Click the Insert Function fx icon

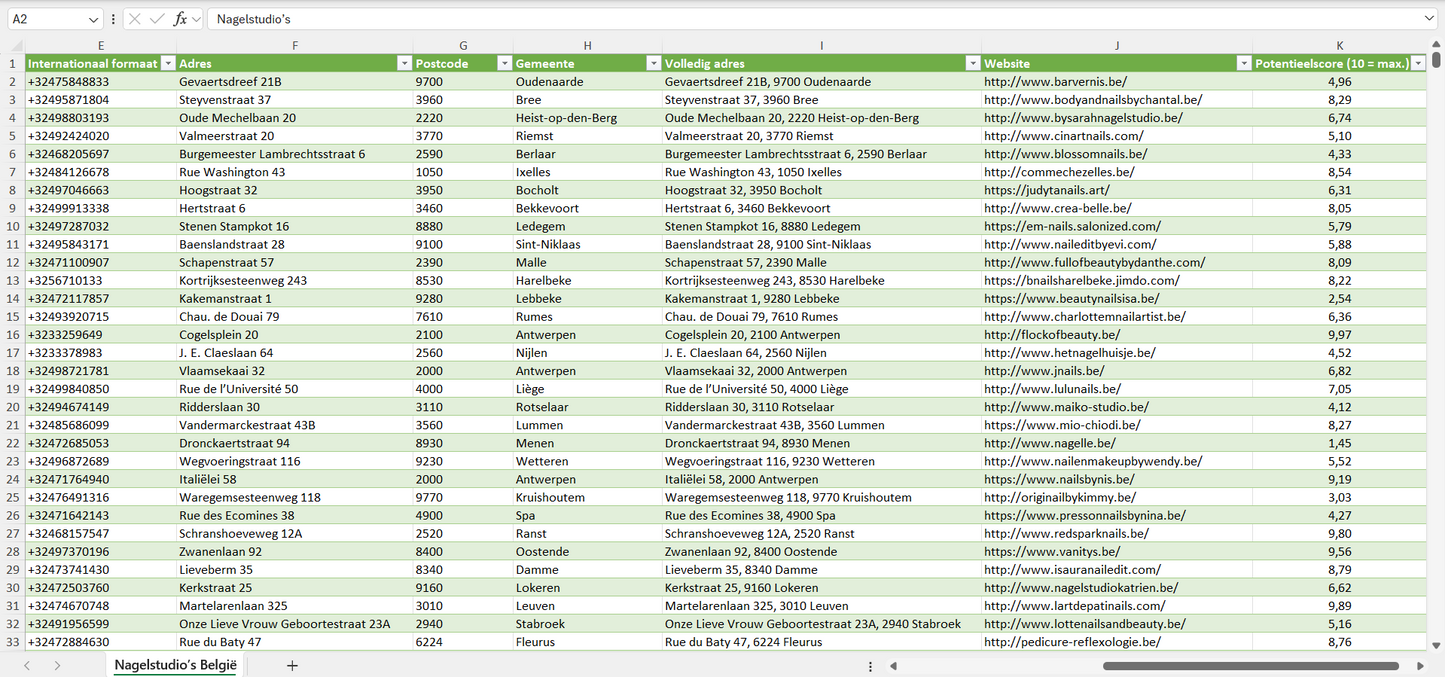(180, 19)
